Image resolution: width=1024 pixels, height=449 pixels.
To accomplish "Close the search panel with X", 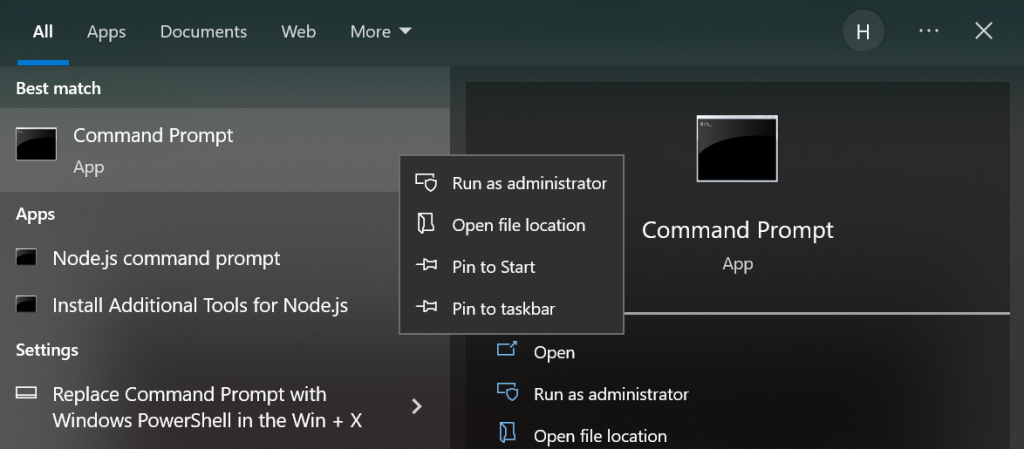I will coord(984,31).
